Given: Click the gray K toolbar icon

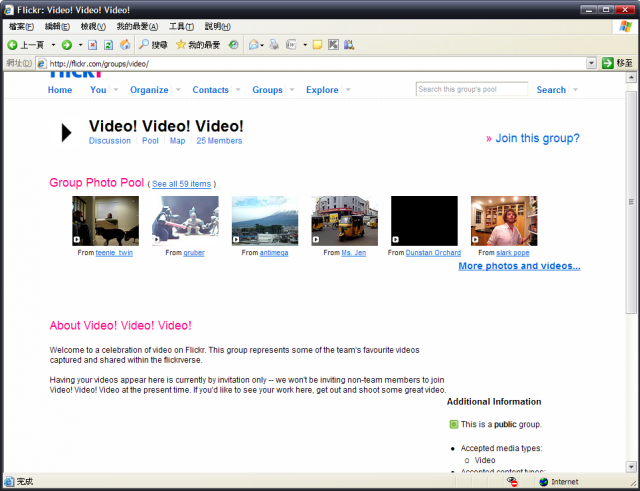Looking at the screenshot, I should coord(333,45).
